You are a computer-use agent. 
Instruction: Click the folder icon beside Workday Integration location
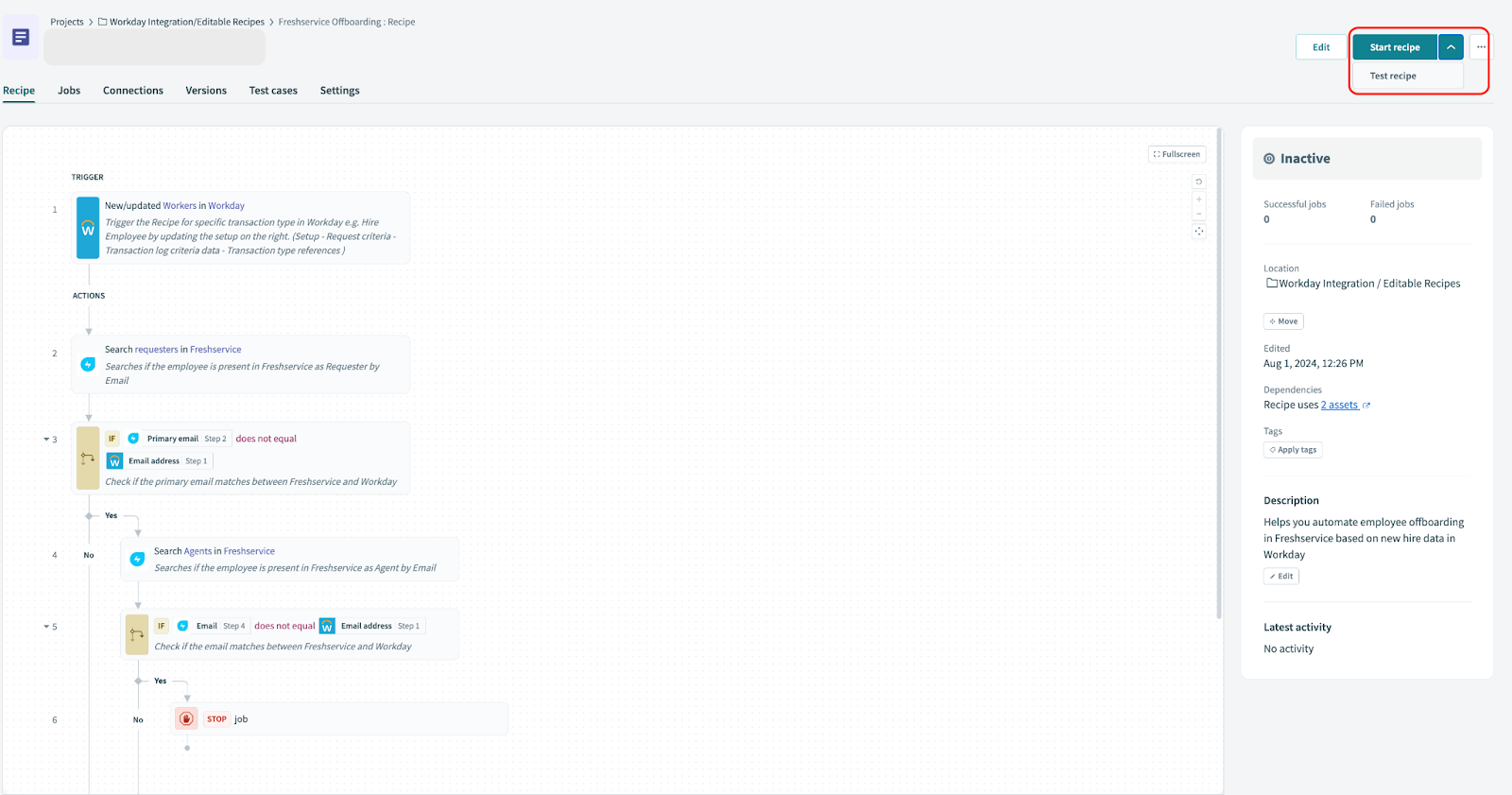tap(1272, 283)
